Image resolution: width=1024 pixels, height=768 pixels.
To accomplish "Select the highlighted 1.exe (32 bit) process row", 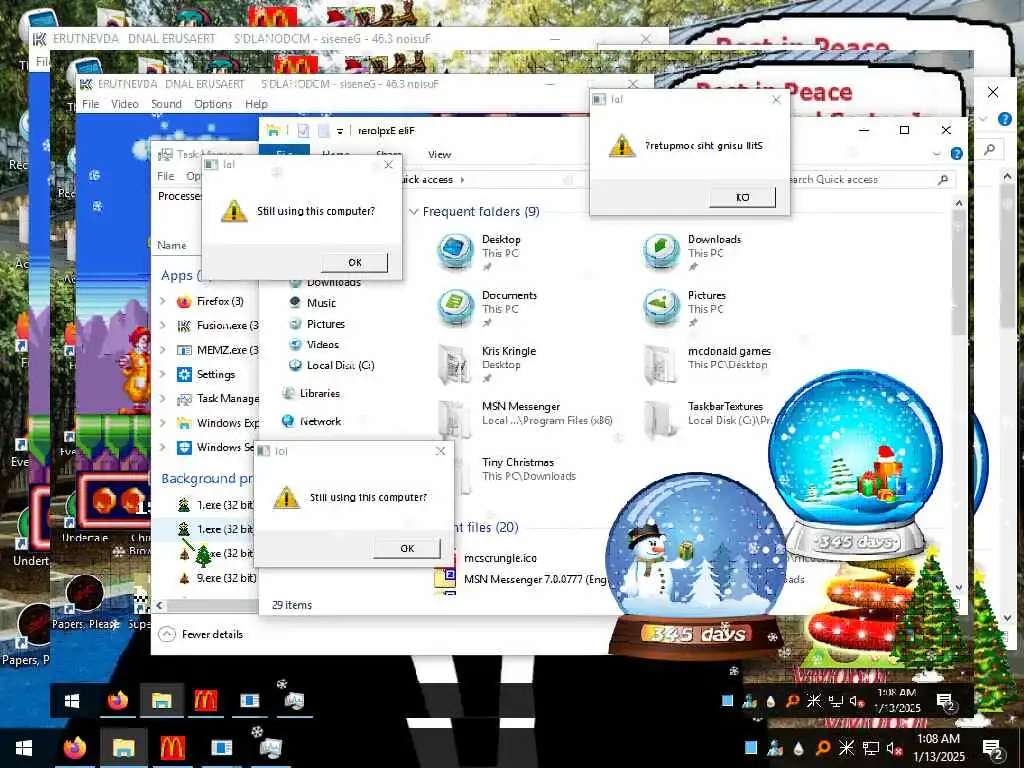I will click(x=204, y=529).
